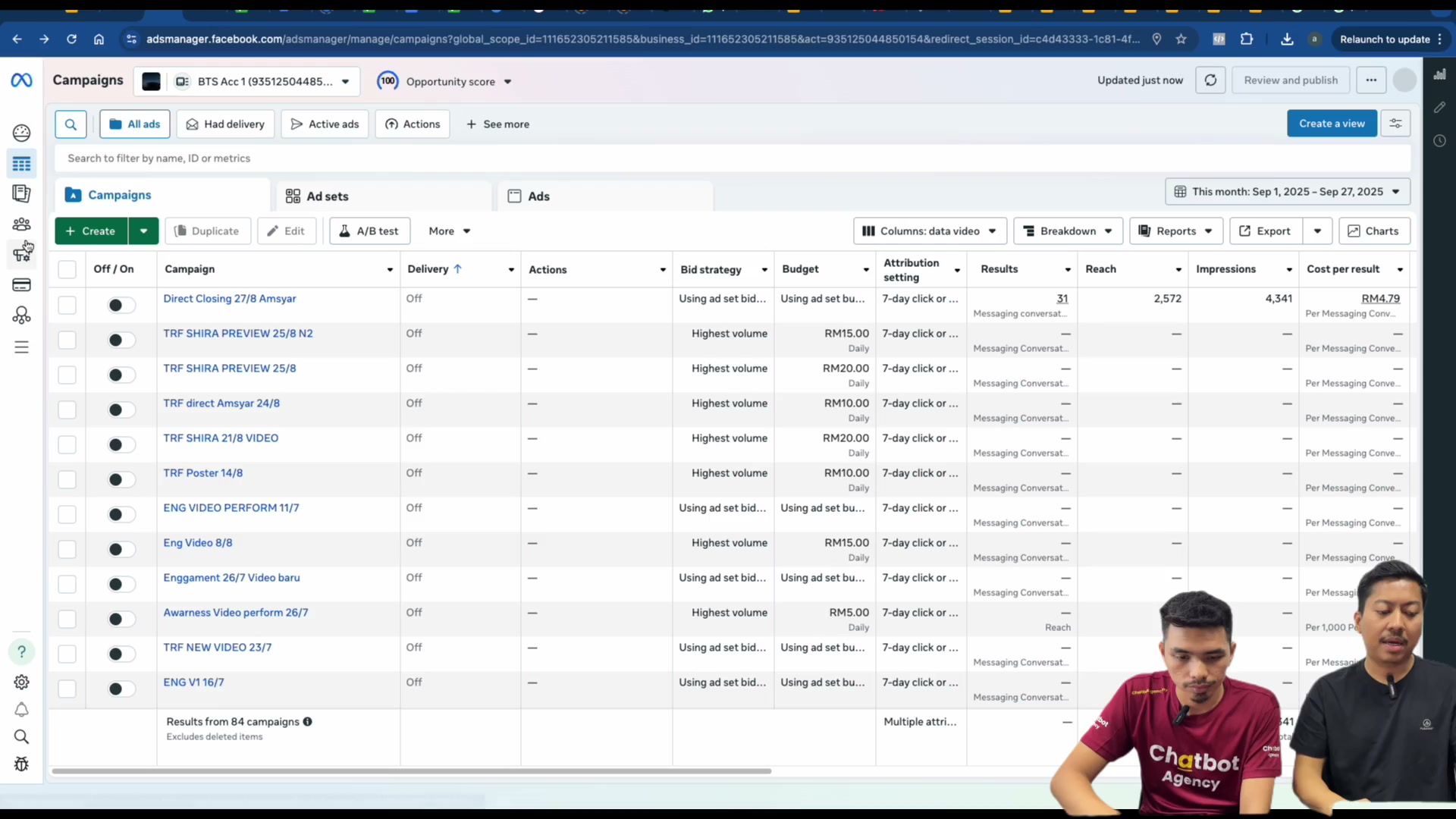Toggle on TRF SHIRA PREVIEW 25/8 N2 campaign
The width and height of the screenshot is (1456, 819).
pyautogui.click(x=121, y=340)
